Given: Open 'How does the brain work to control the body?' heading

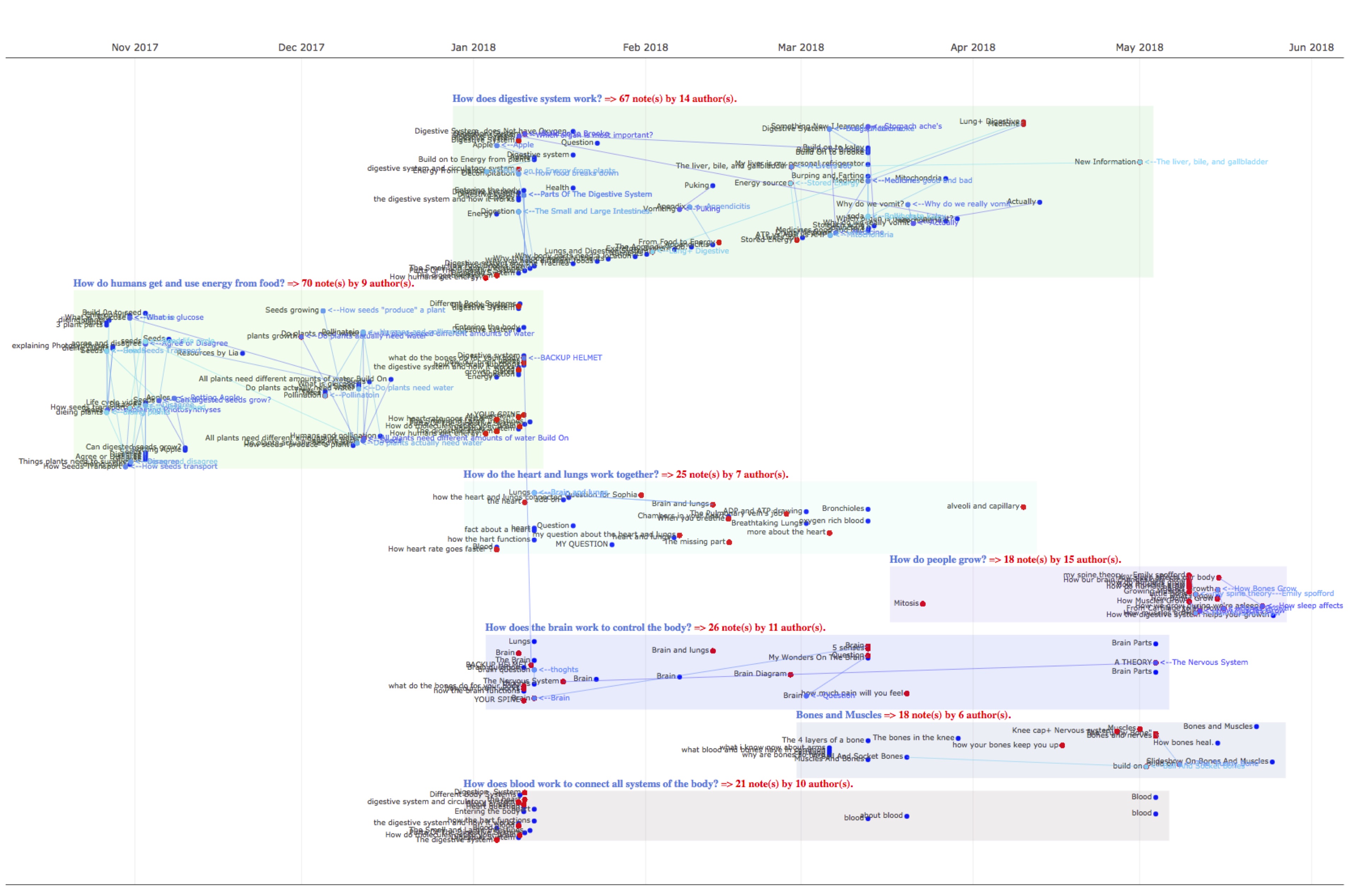Looking at the screenshot, I should pyautogui.click(x=588, y=627).
